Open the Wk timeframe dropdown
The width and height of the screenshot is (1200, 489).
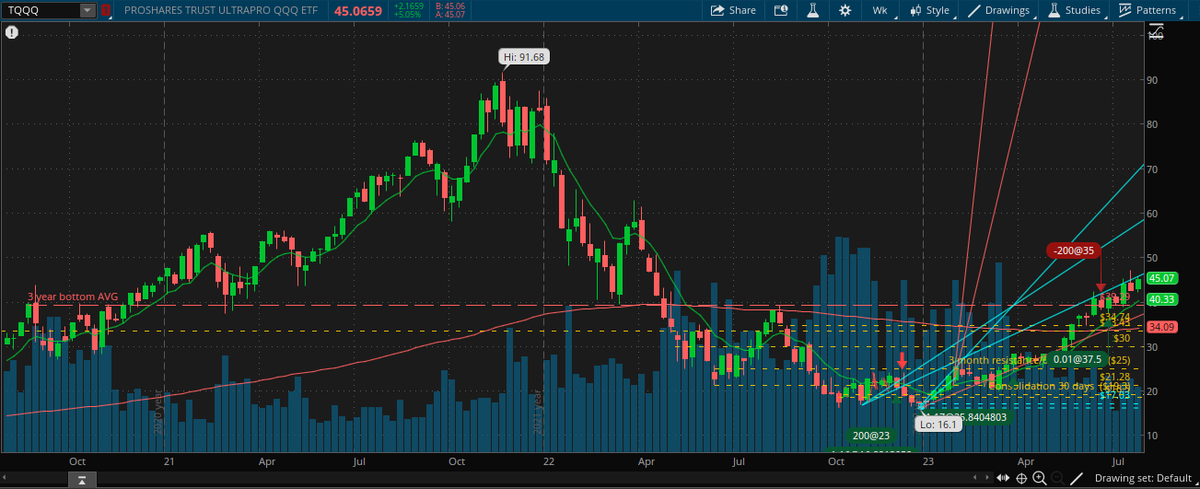point(880,10)
